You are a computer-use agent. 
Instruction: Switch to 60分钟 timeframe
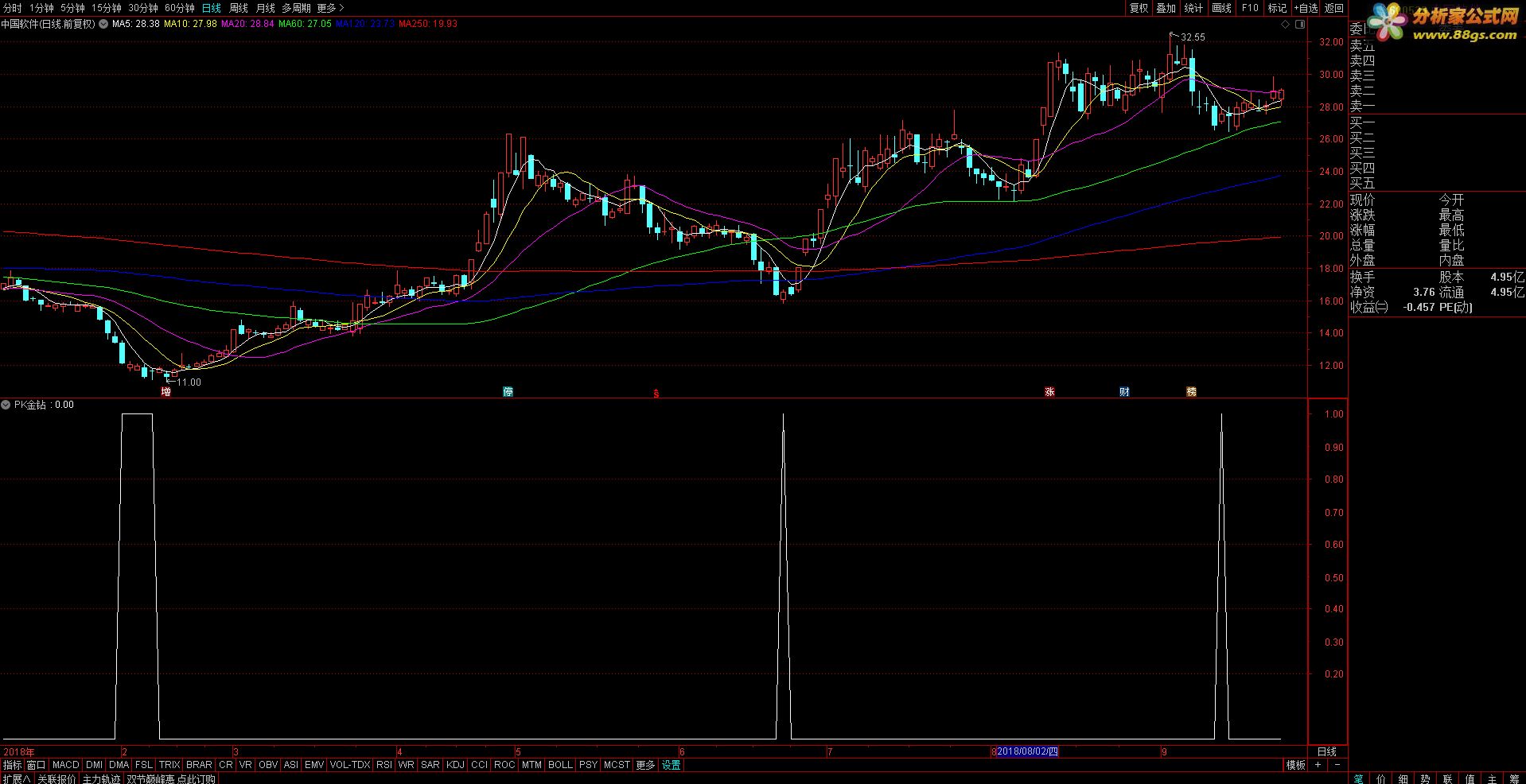[x=180, y=8]
